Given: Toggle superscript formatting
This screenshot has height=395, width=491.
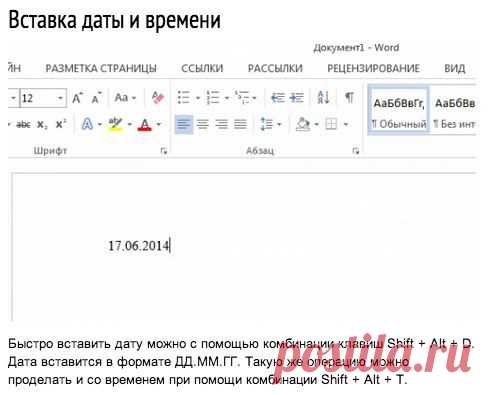Looking at the screenshot, I should (x=61, y=124).
